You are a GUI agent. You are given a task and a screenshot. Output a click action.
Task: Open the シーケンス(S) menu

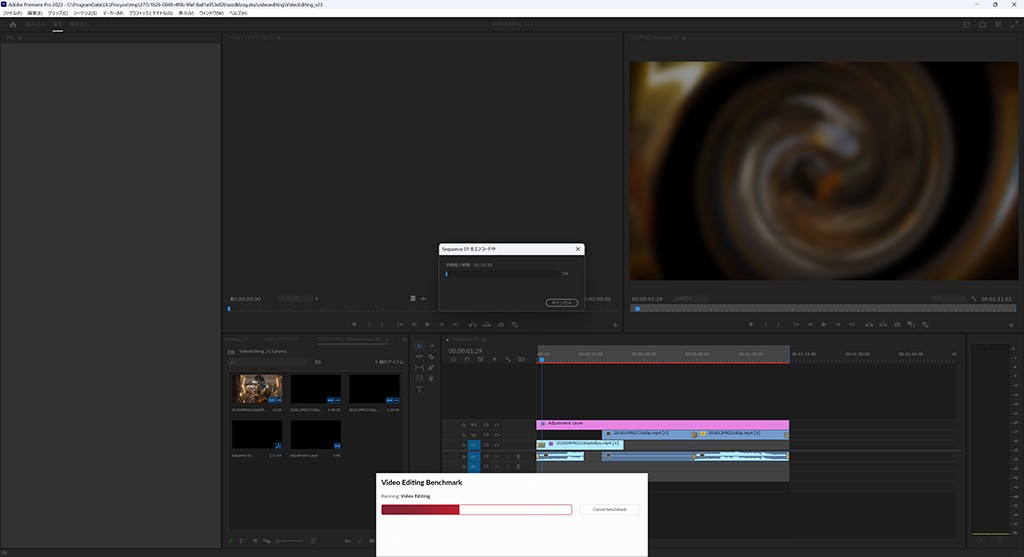coord(84,13)
